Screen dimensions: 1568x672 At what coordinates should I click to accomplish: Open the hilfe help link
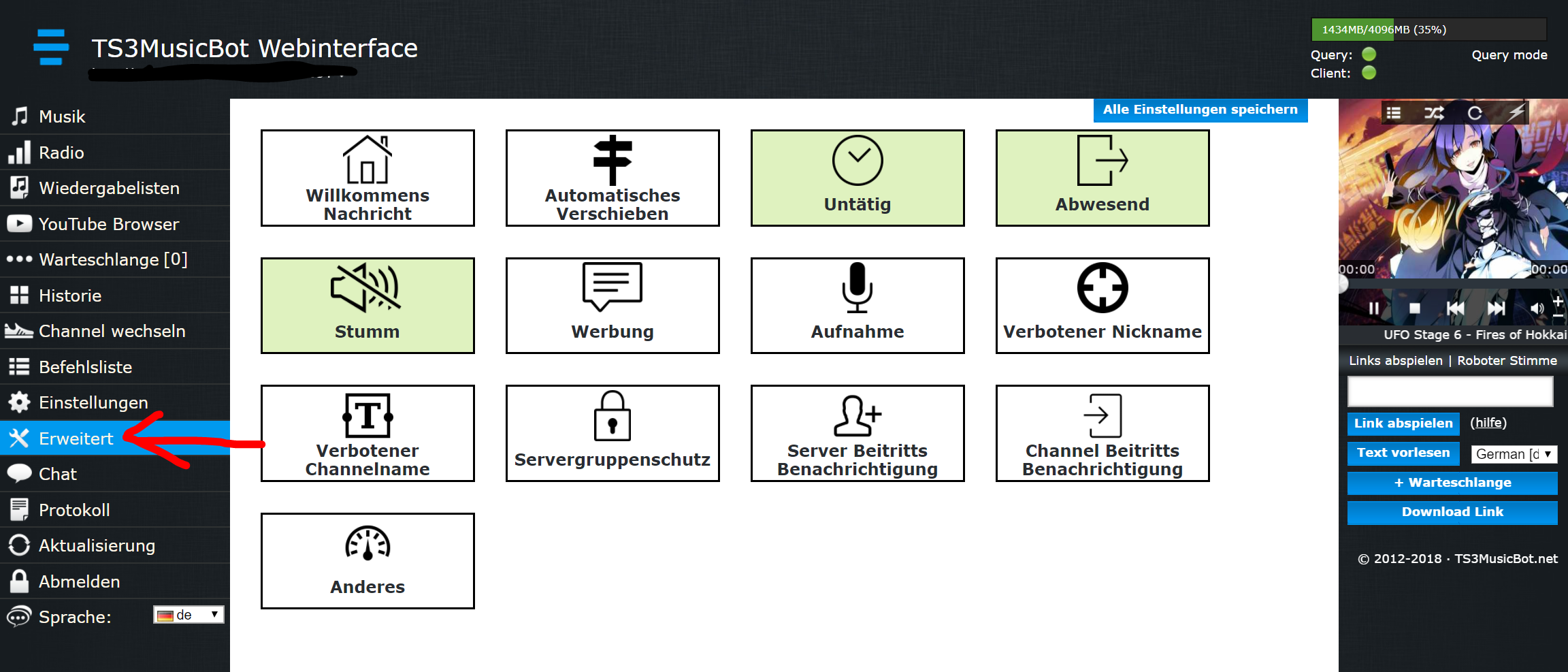pos(1488,423)
